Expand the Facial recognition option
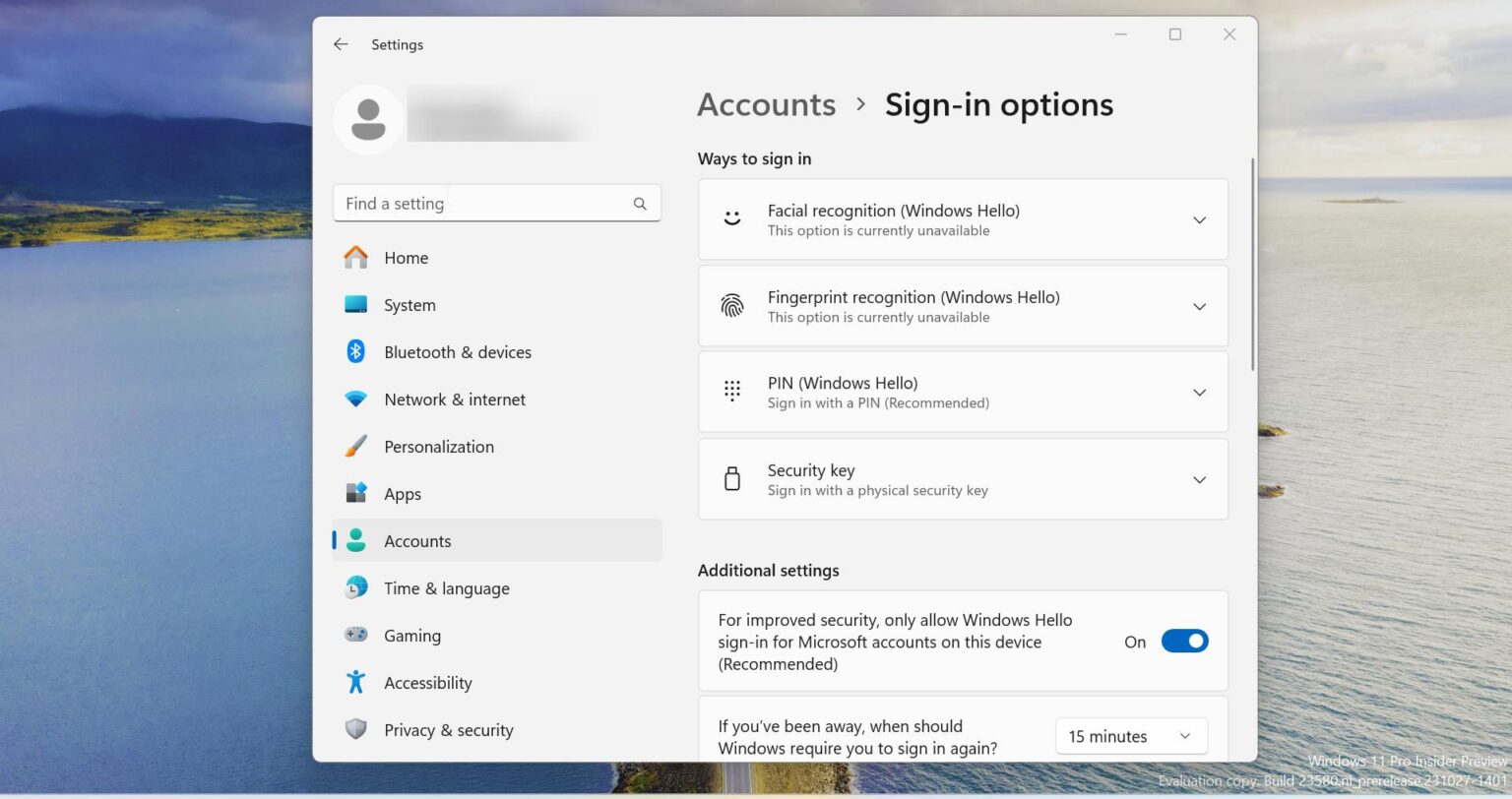Image resolution: width=1512 pixels, height=799 pixels. coord(1199,219)
